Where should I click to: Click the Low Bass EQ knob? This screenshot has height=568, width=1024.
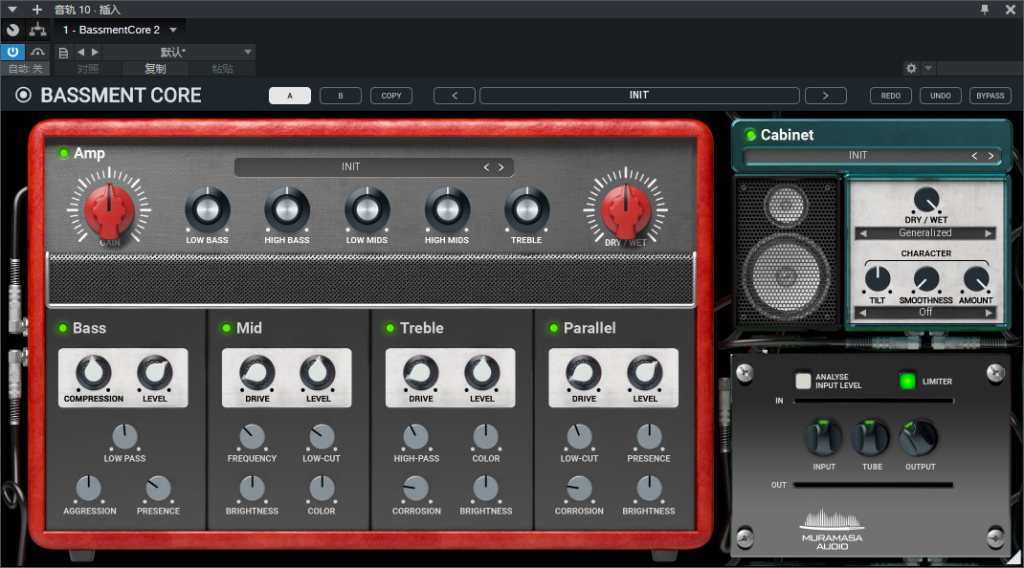tap(207, 210)
